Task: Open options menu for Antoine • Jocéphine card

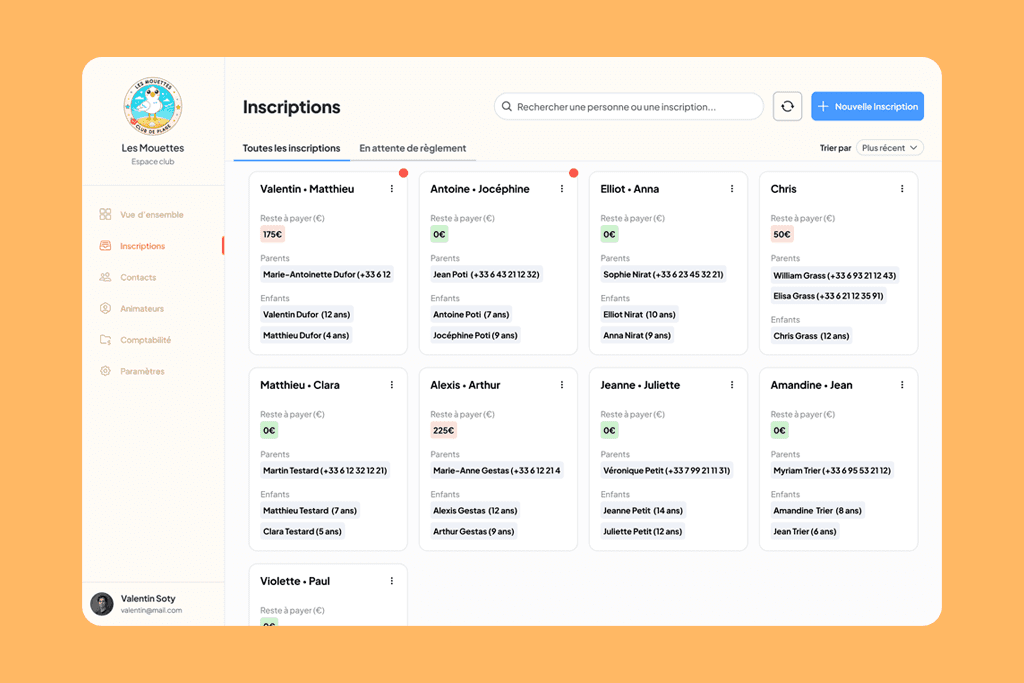Action: pyautogui.click(x=562, y=189)
